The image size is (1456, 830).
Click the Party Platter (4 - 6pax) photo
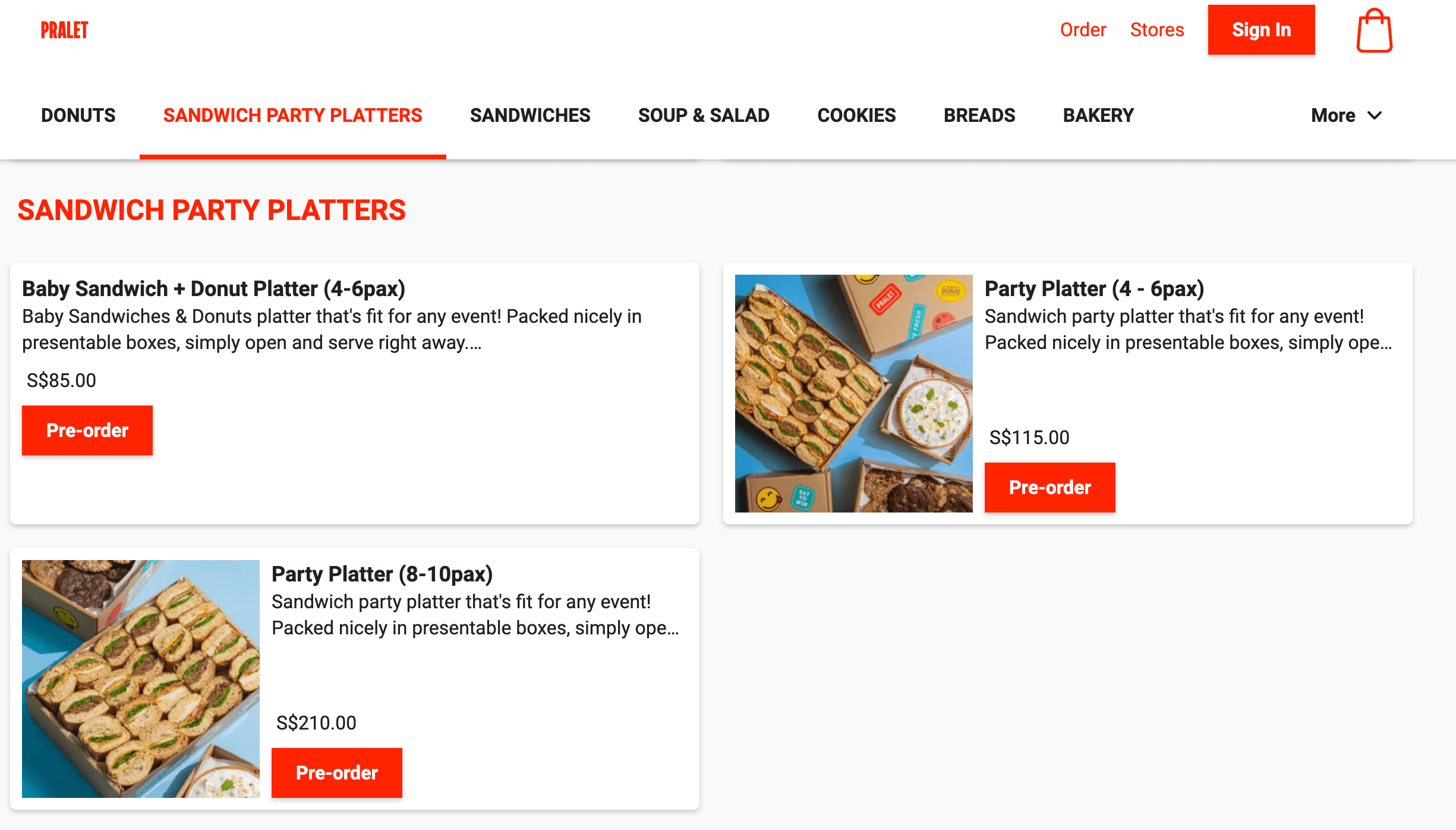853,394
